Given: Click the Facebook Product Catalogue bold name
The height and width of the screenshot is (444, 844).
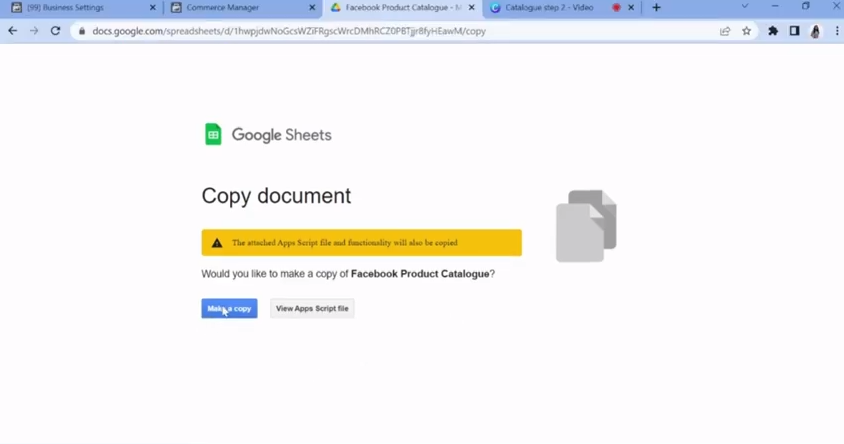Looking at the screenshot, I should (420, 274).
